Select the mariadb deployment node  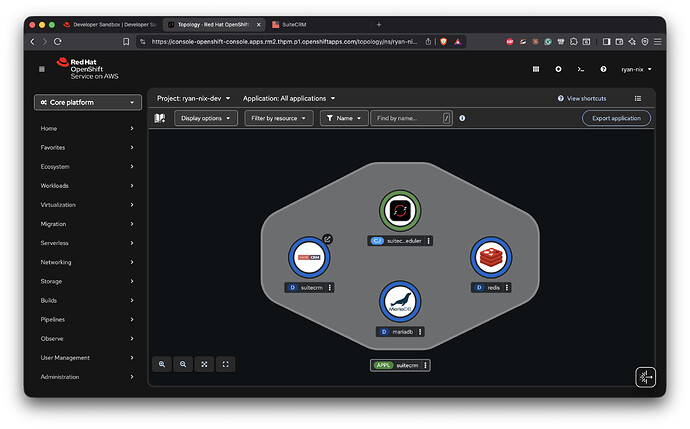coord(400,302)
